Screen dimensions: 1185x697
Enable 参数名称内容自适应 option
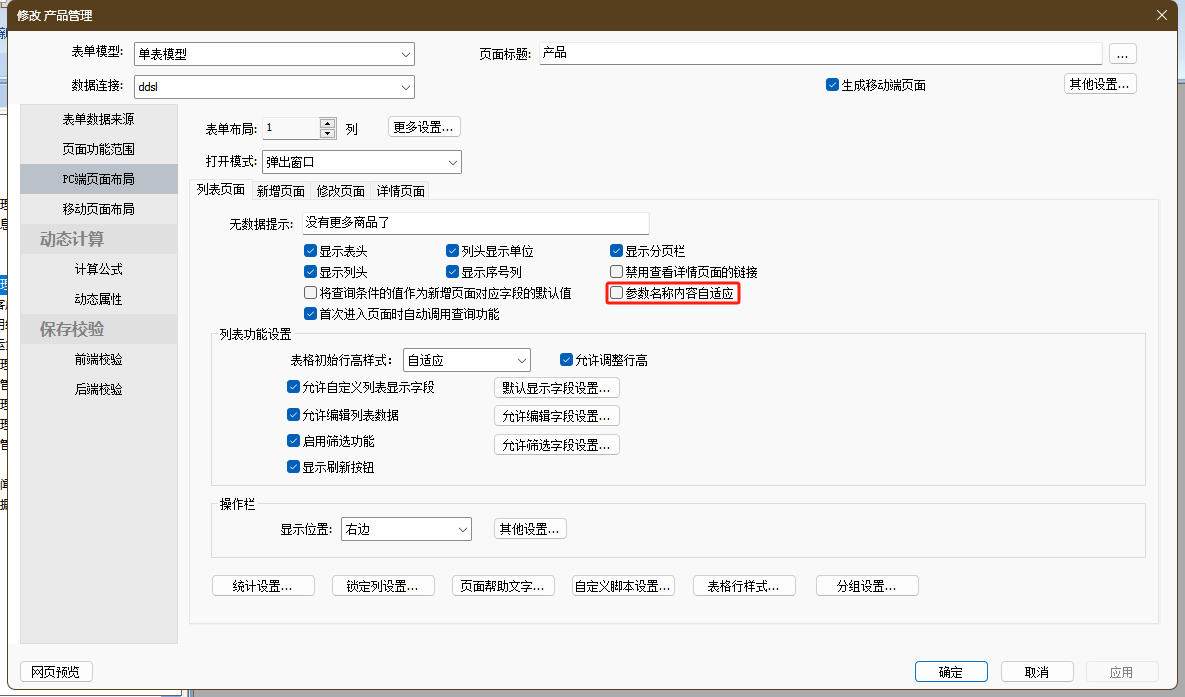click(617, 293)
